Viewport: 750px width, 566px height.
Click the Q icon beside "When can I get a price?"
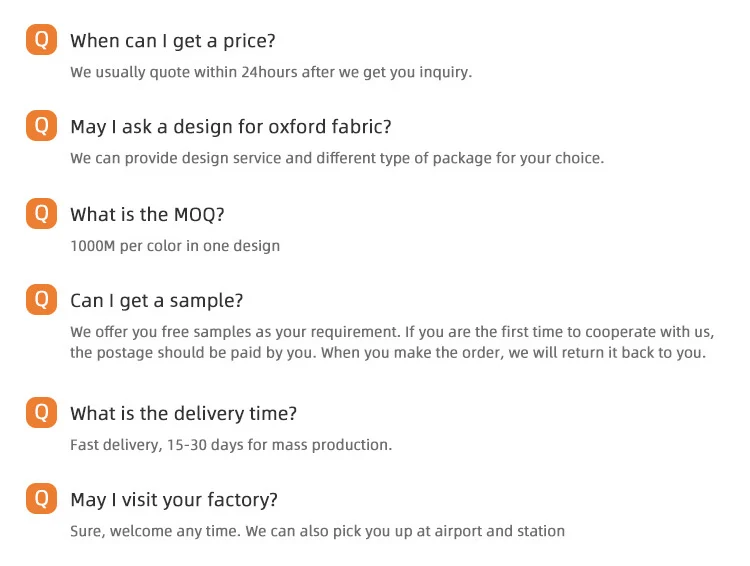[x=41, y=40]
